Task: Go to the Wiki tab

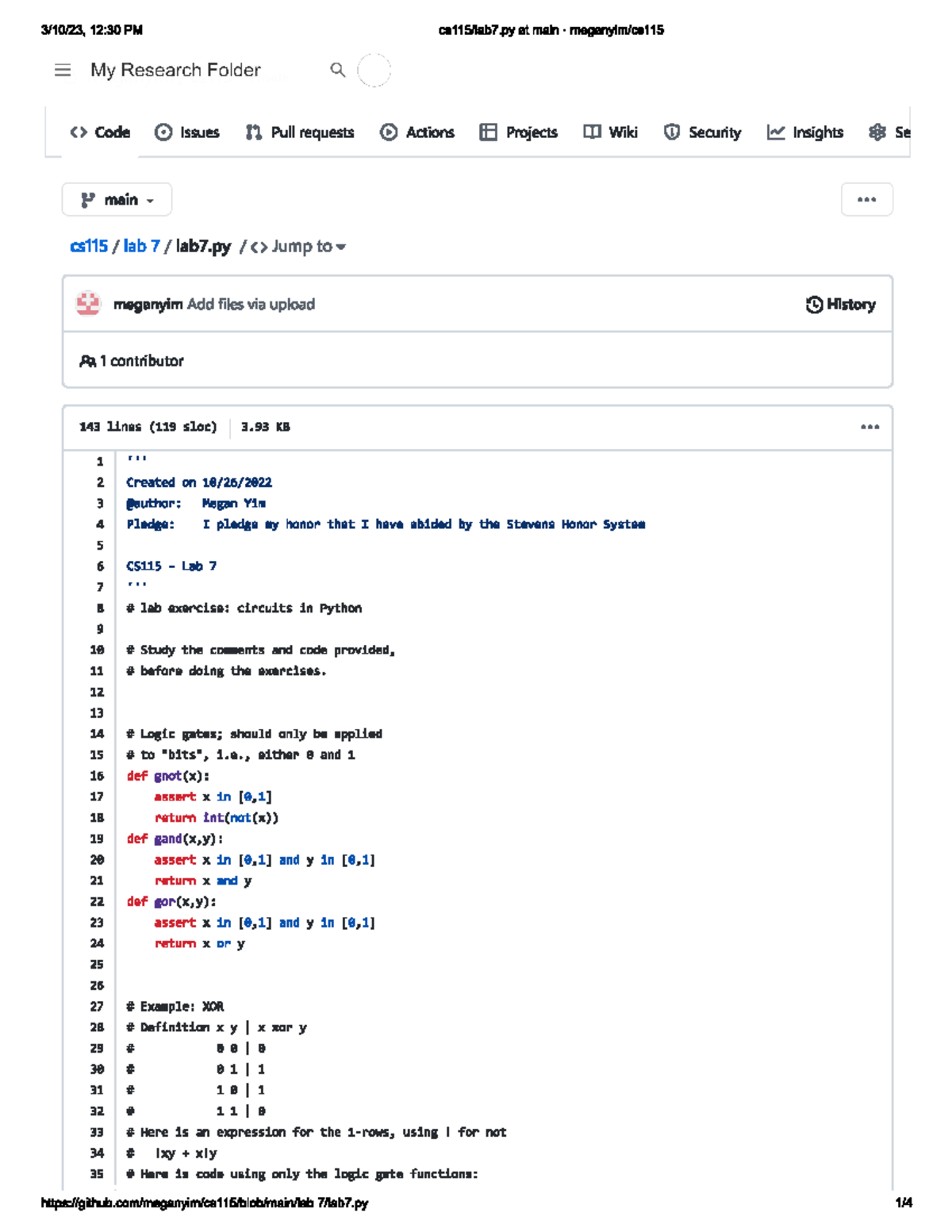Action: click(611, 132)
